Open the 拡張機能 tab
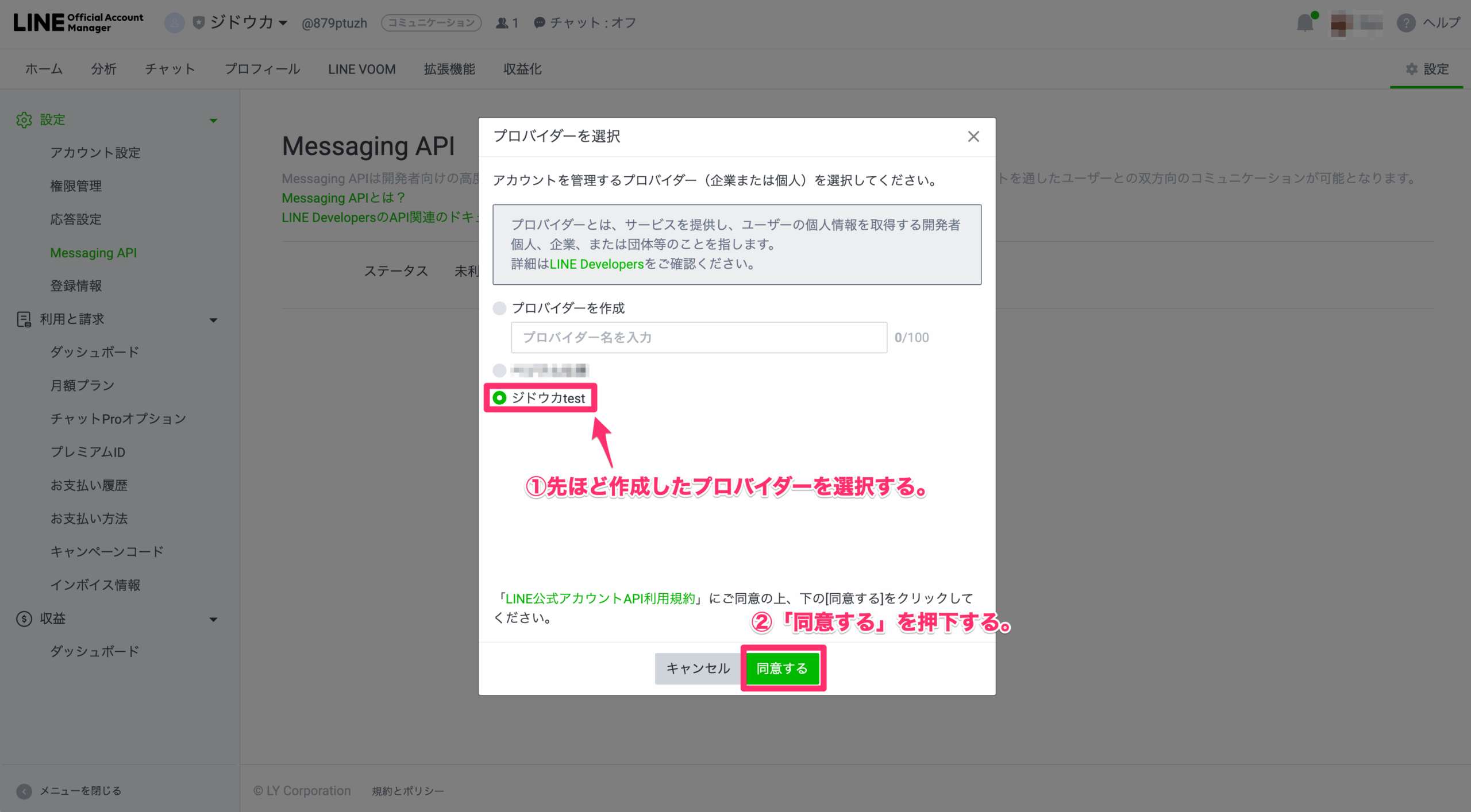 point(449,69)
